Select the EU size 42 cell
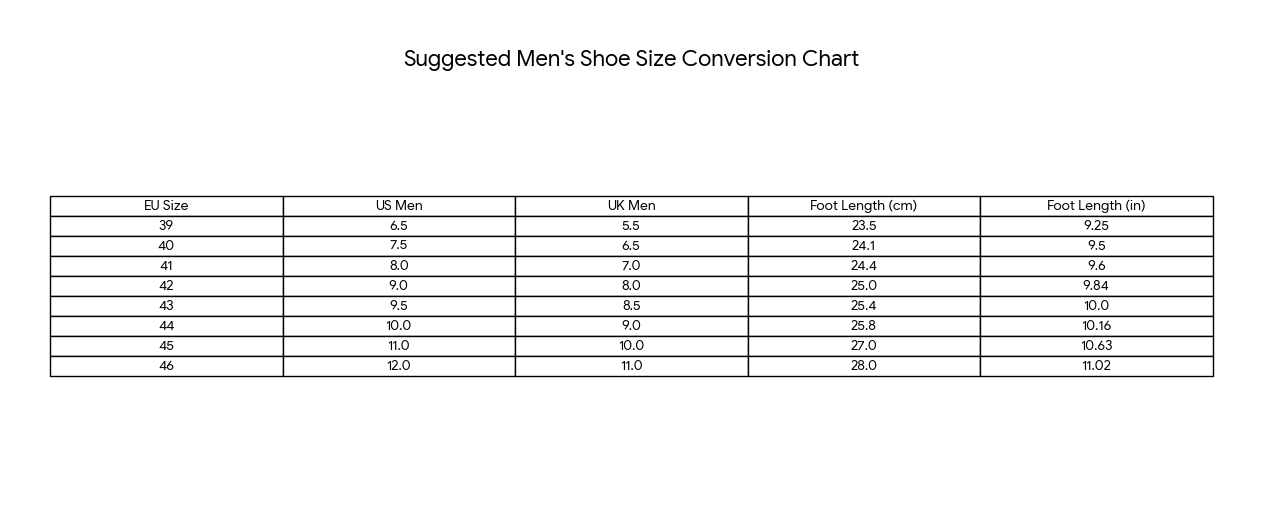Viewport: 1262px width, 528px height. (166, 286)
